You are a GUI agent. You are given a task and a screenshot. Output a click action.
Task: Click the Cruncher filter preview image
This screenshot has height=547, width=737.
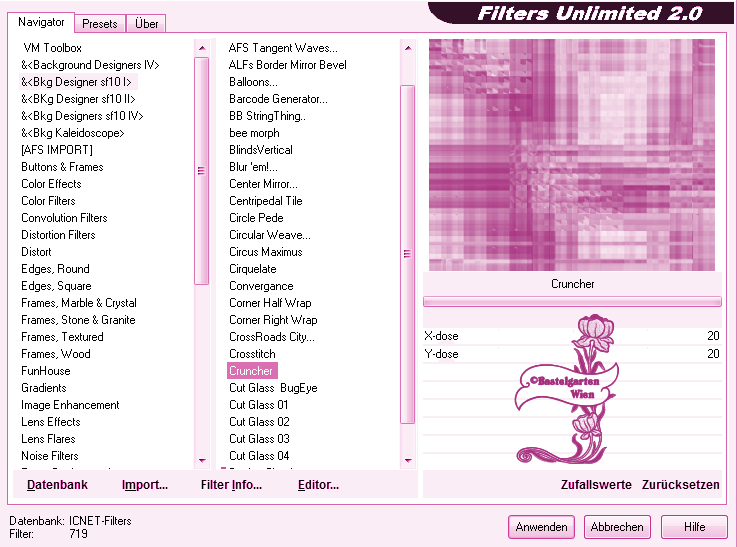pyautogui.click(x=572, y=155)
